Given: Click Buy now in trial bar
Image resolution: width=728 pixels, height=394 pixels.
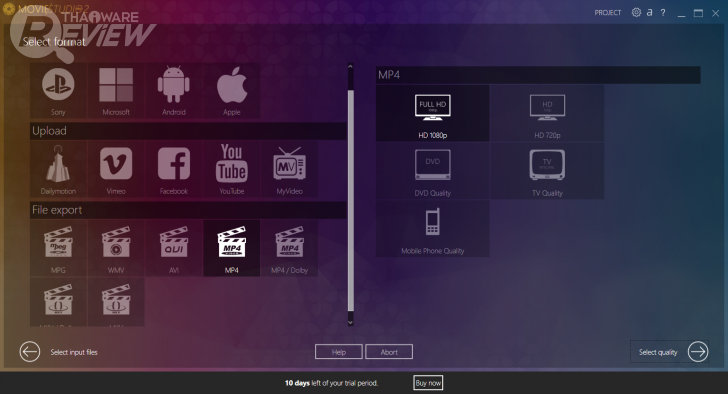Looking at the screenshot, I should coord(428,383).
